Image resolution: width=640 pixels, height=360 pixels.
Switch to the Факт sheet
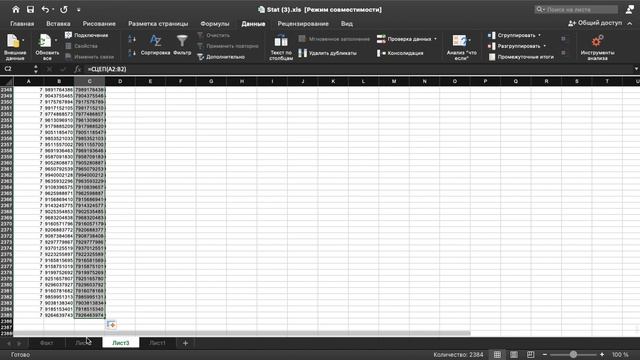[47, 343]
